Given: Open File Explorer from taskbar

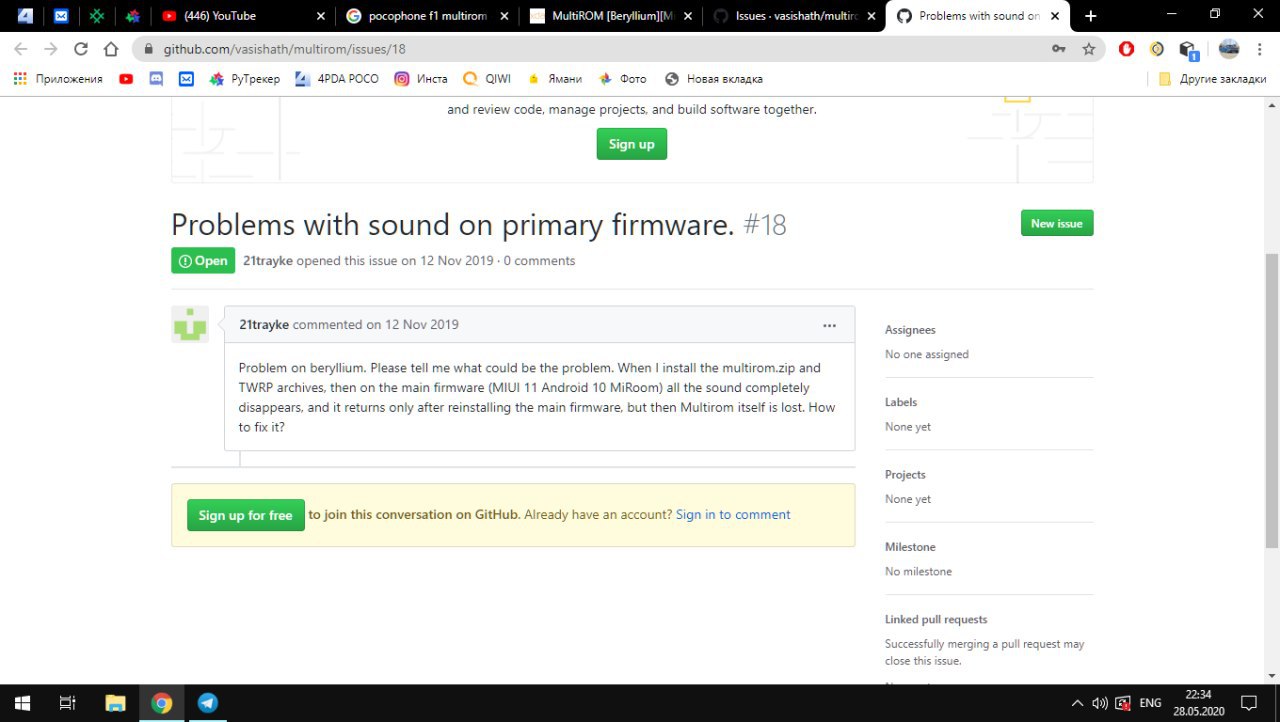Looking at the screenshot, I should click(x=115, y=702).
